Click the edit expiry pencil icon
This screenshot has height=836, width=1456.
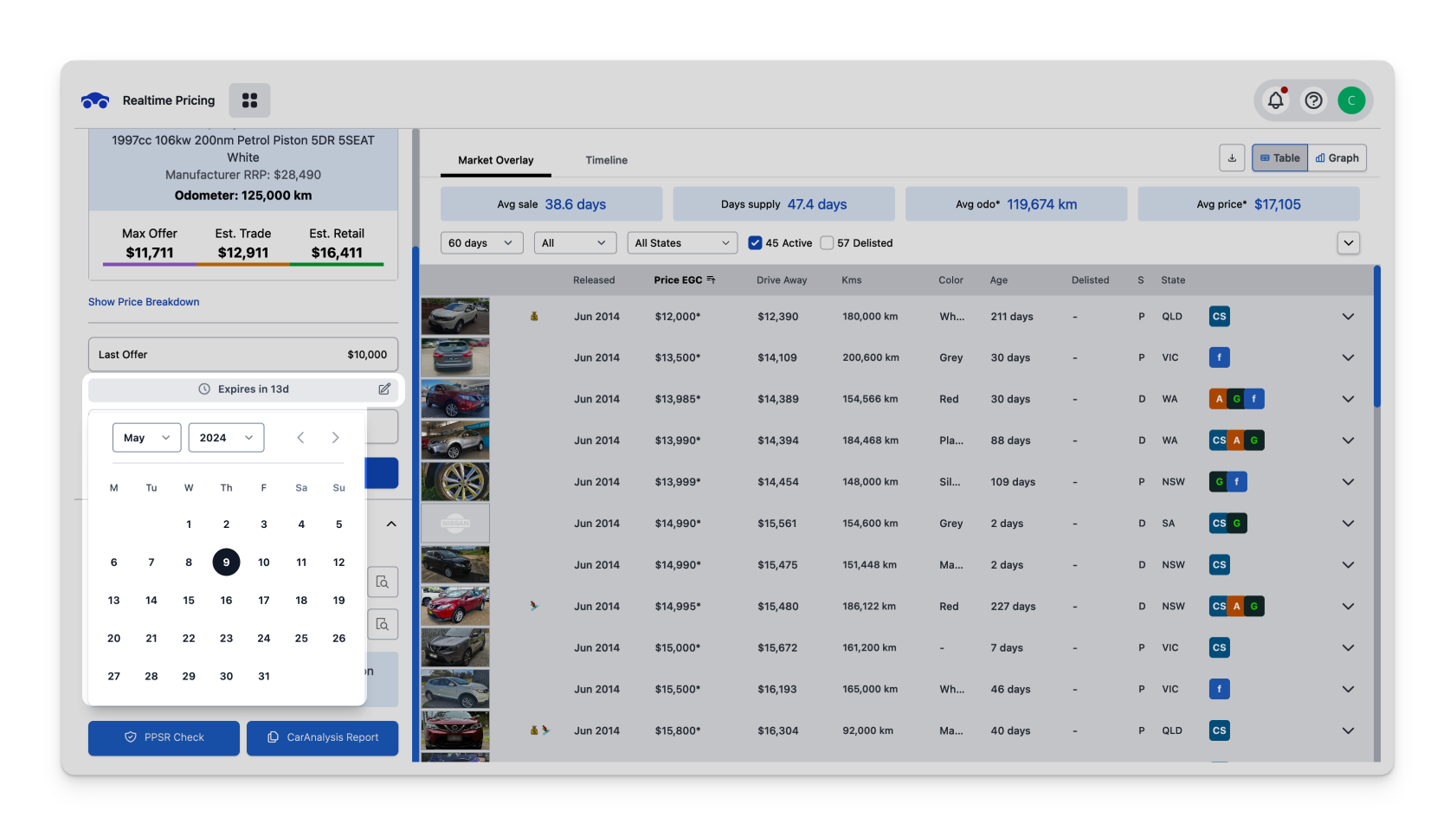pyautogui.click(x=384, y=389)
